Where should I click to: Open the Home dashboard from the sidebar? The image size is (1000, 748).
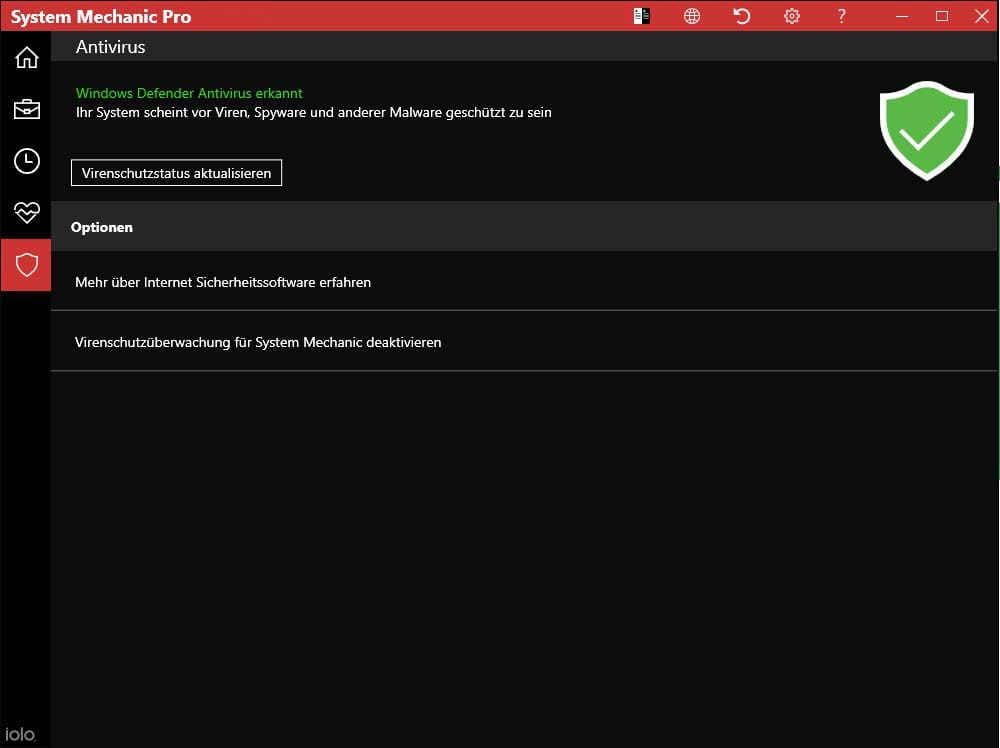click(26, 57)
